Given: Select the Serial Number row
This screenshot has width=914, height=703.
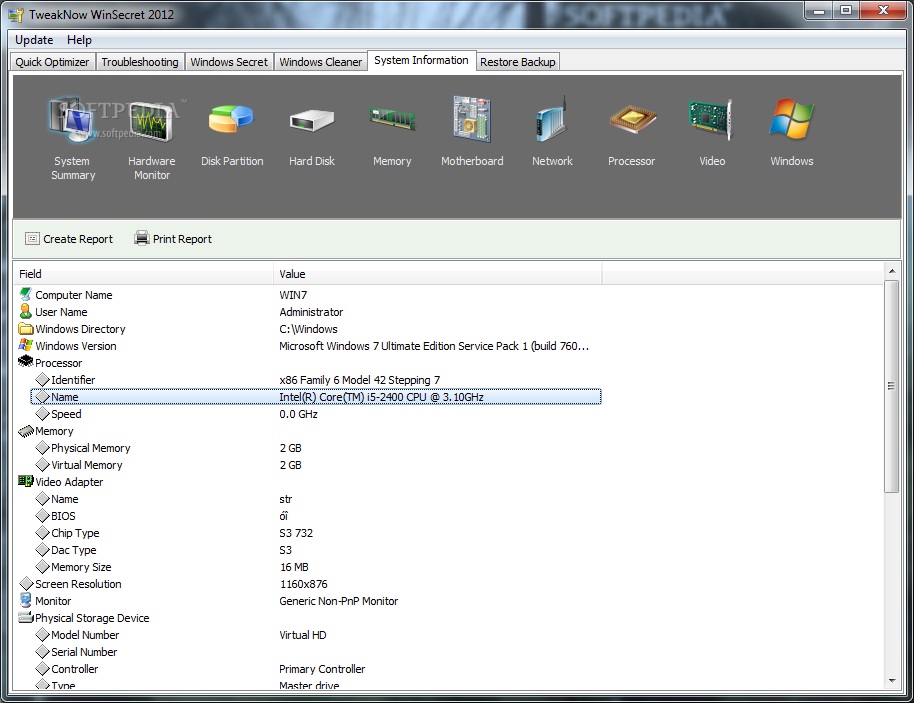Looking at the screenshot, I should (x=316, y=652).
